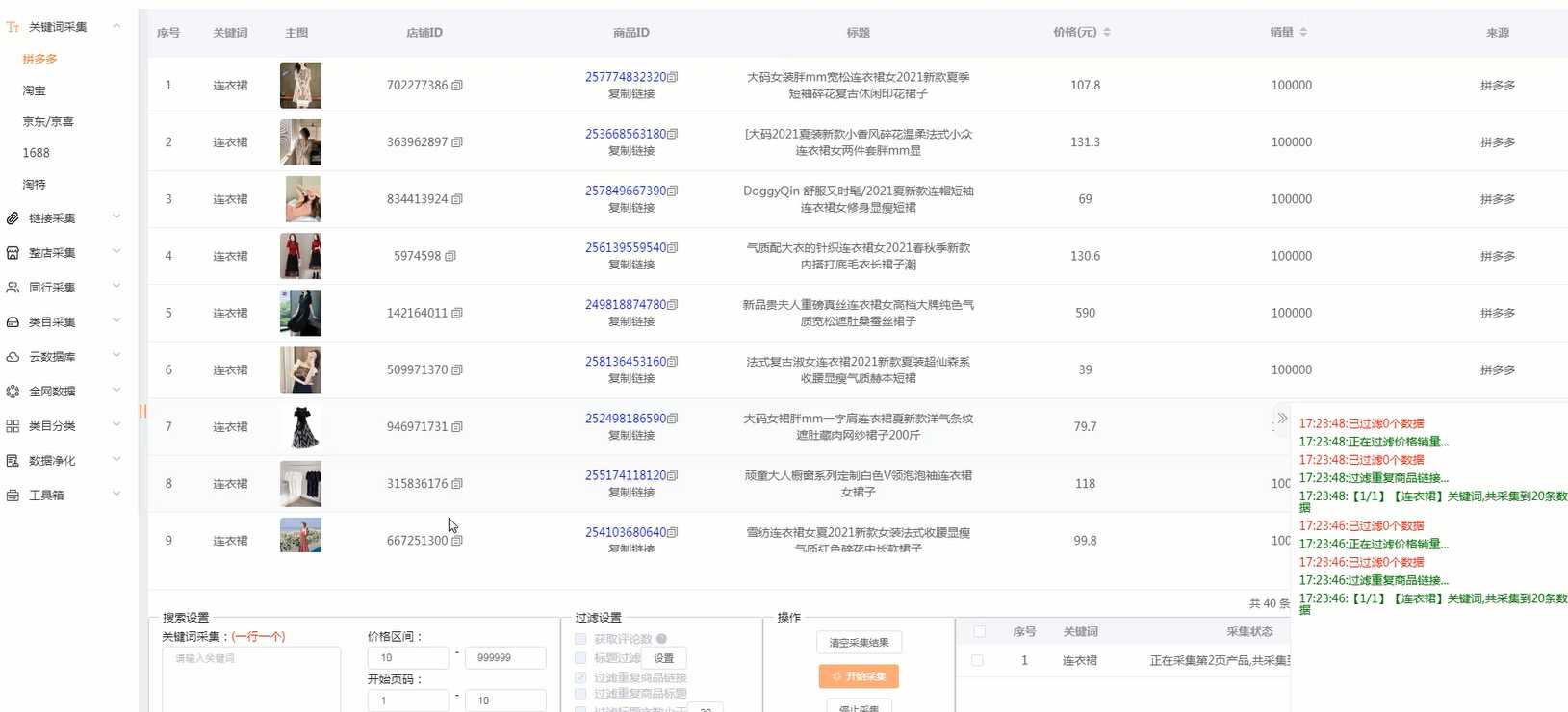Expand the 类目采集 menu chevron
Screen dimensions: 1568x712
click(116, 321)
